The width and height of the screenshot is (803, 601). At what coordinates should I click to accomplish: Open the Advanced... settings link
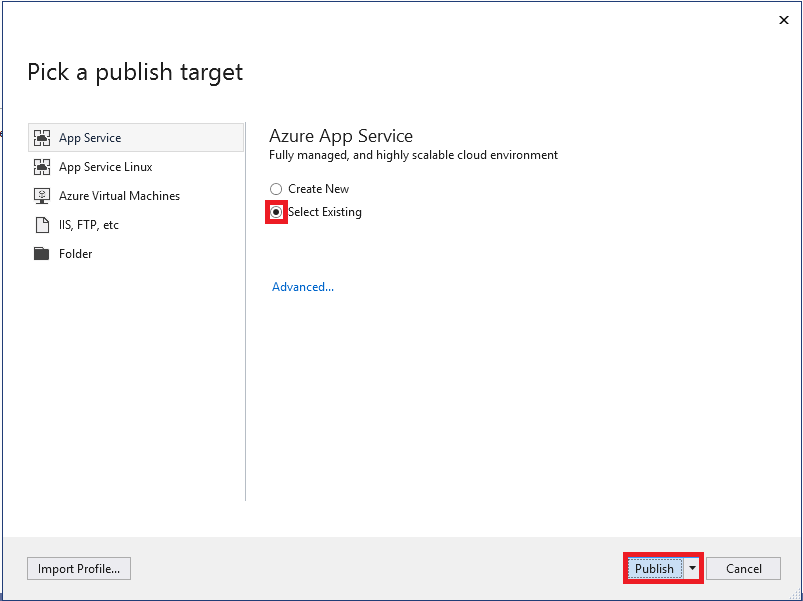(303, 287)
